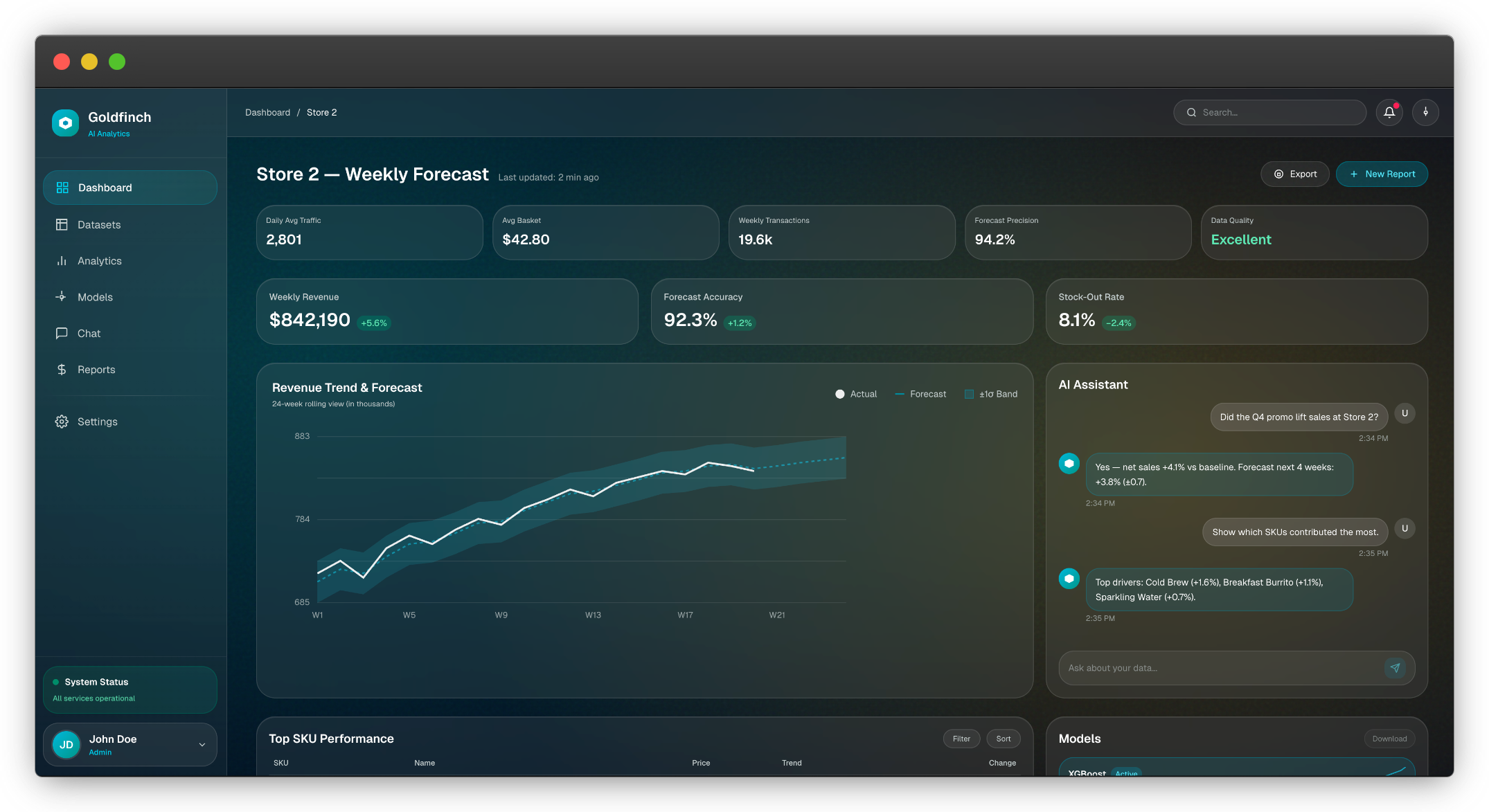Screen dimensions: 1489x812
Task: Toggle the Actual series in chart legend
Action: coord(856,394)
